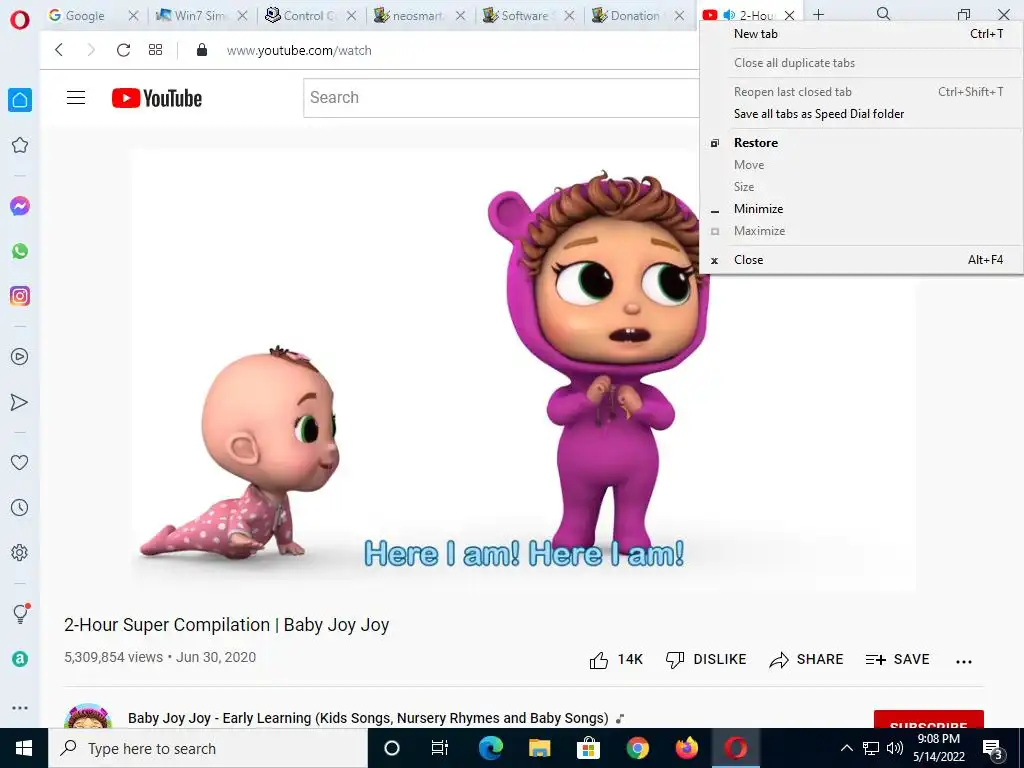Reload the YouTube page
1024x768 pixels.
(x=123, y=50)
